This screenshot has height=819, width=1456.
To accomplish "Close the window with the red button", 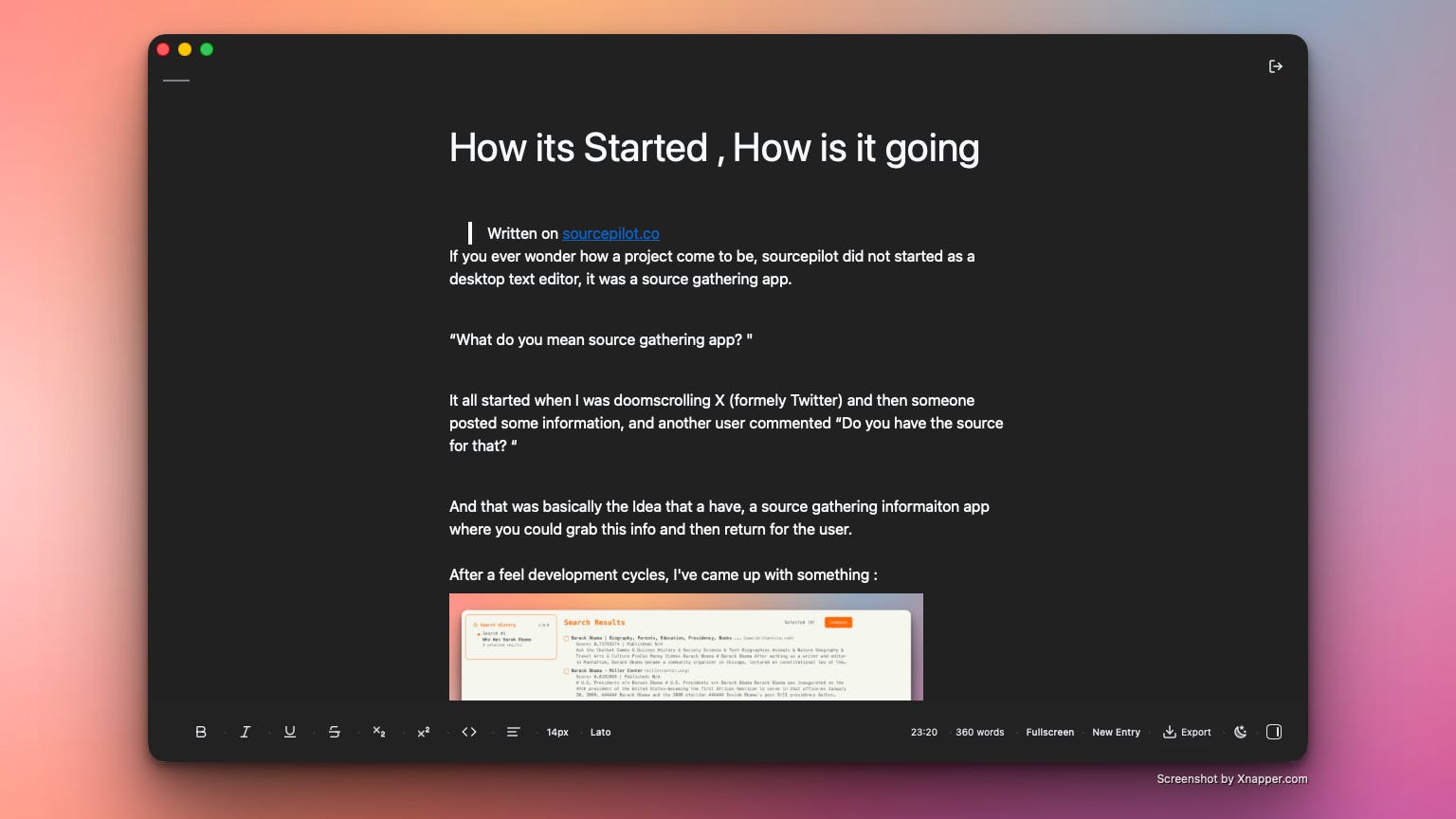I will point(163,49).
